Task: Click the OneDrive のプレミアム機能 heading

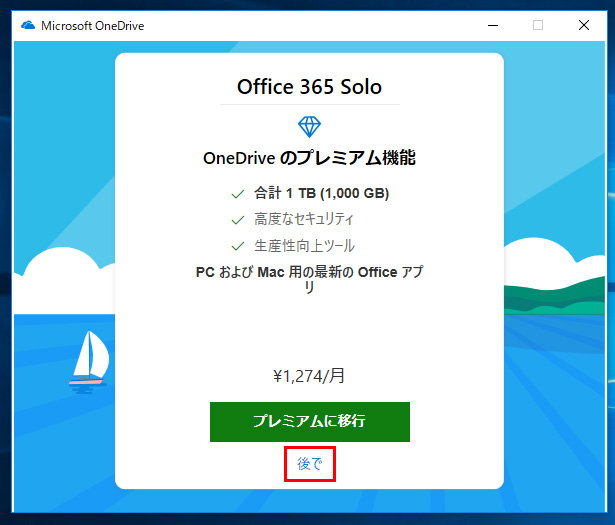Action: click(309, 158)
